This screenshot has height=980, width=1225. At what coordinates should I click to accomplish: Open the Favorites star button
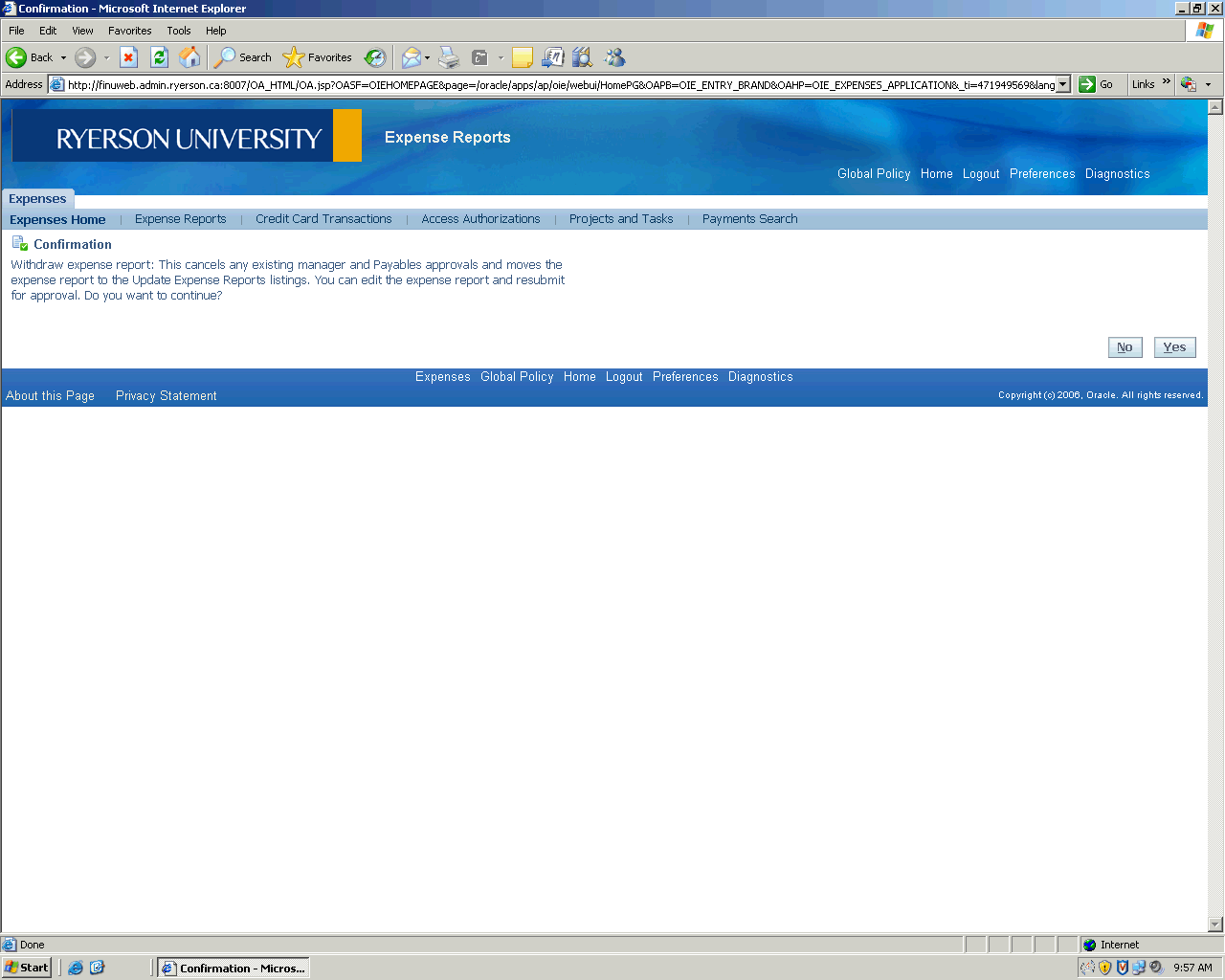click(318, 57)
